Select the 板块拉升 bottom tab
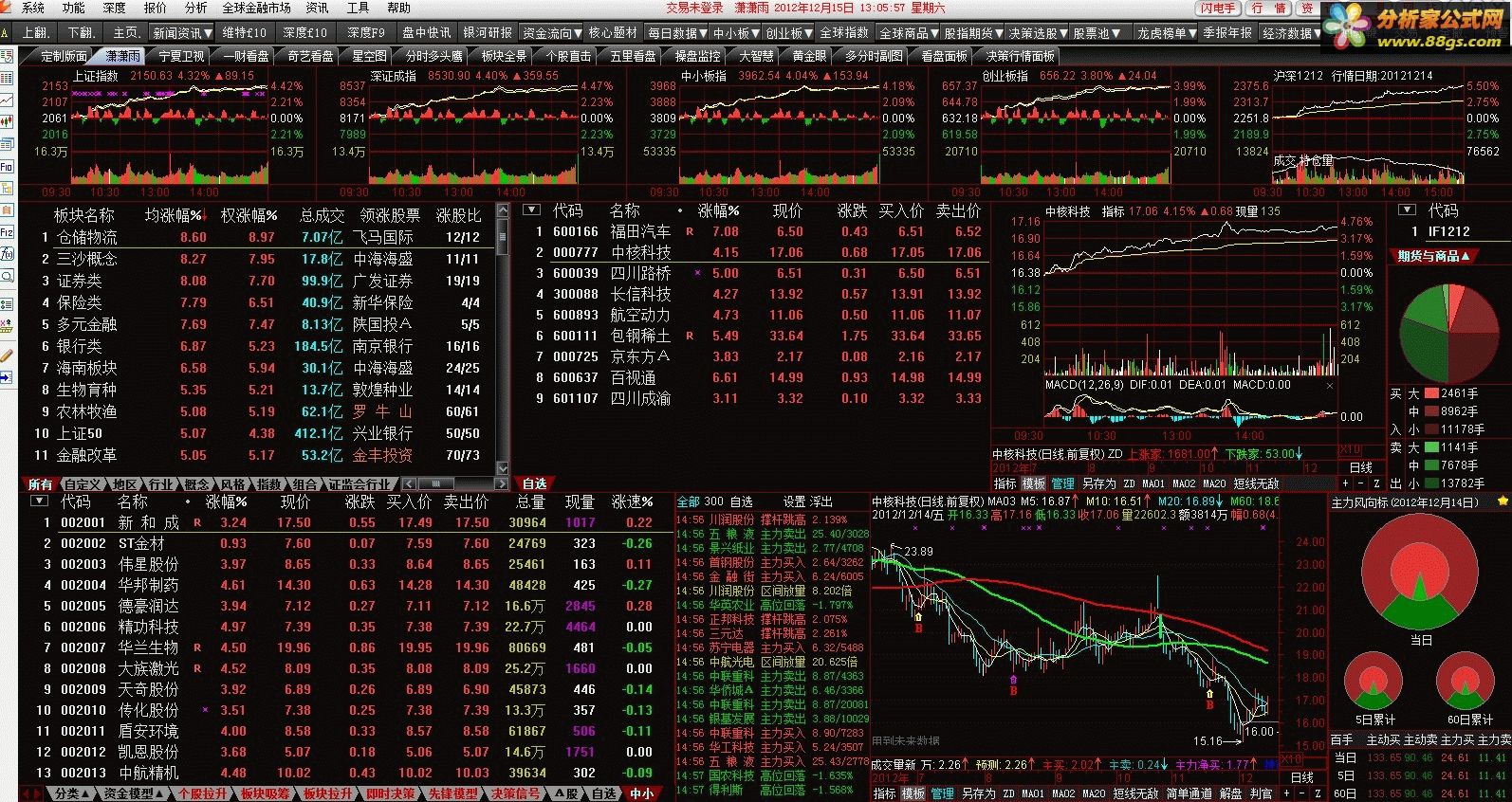The width and height of the screenshot is (1512, 802). point(327,793)
